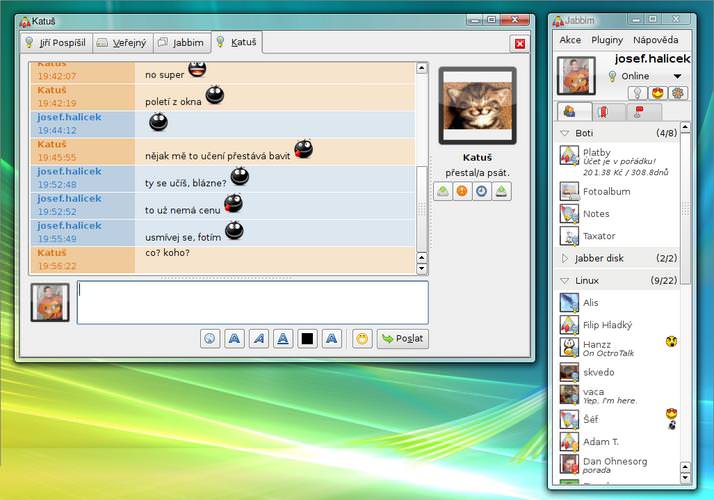
Task: Click Katuš's cat avatar picture
Action: (x=477, y=106)
